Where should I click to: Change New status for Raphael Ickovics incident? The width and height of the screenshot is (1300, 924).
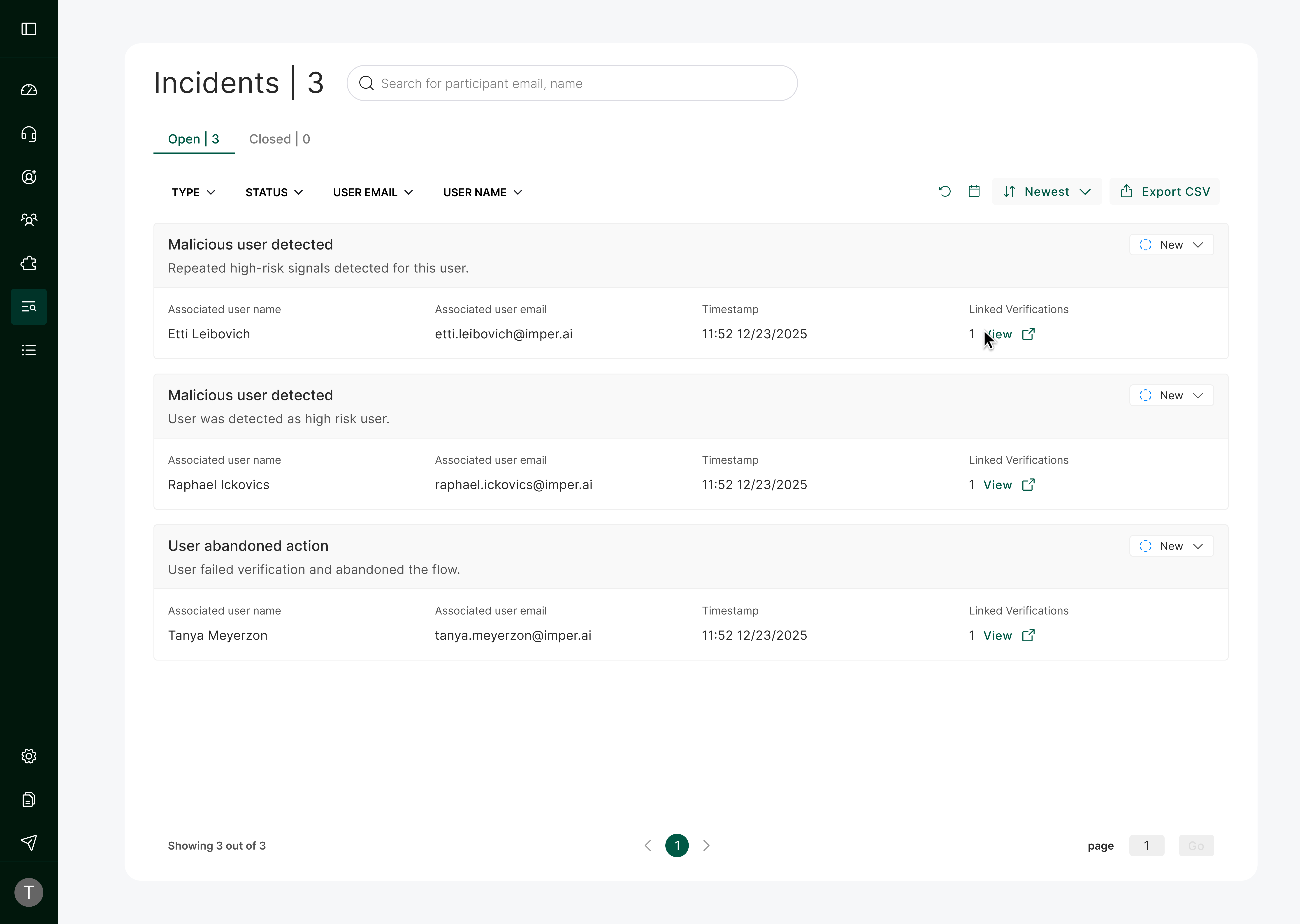[x=1171, y=395]
